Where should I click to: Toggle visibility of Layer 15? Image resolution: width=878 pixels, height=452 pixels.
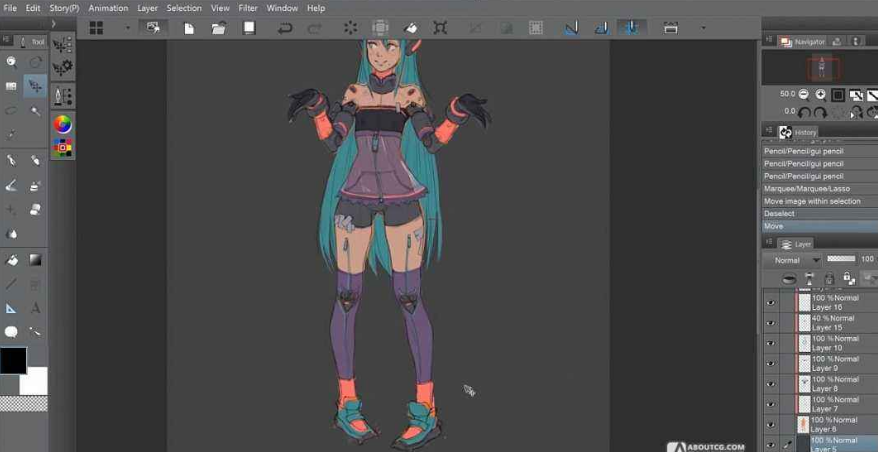click(770, 322)
